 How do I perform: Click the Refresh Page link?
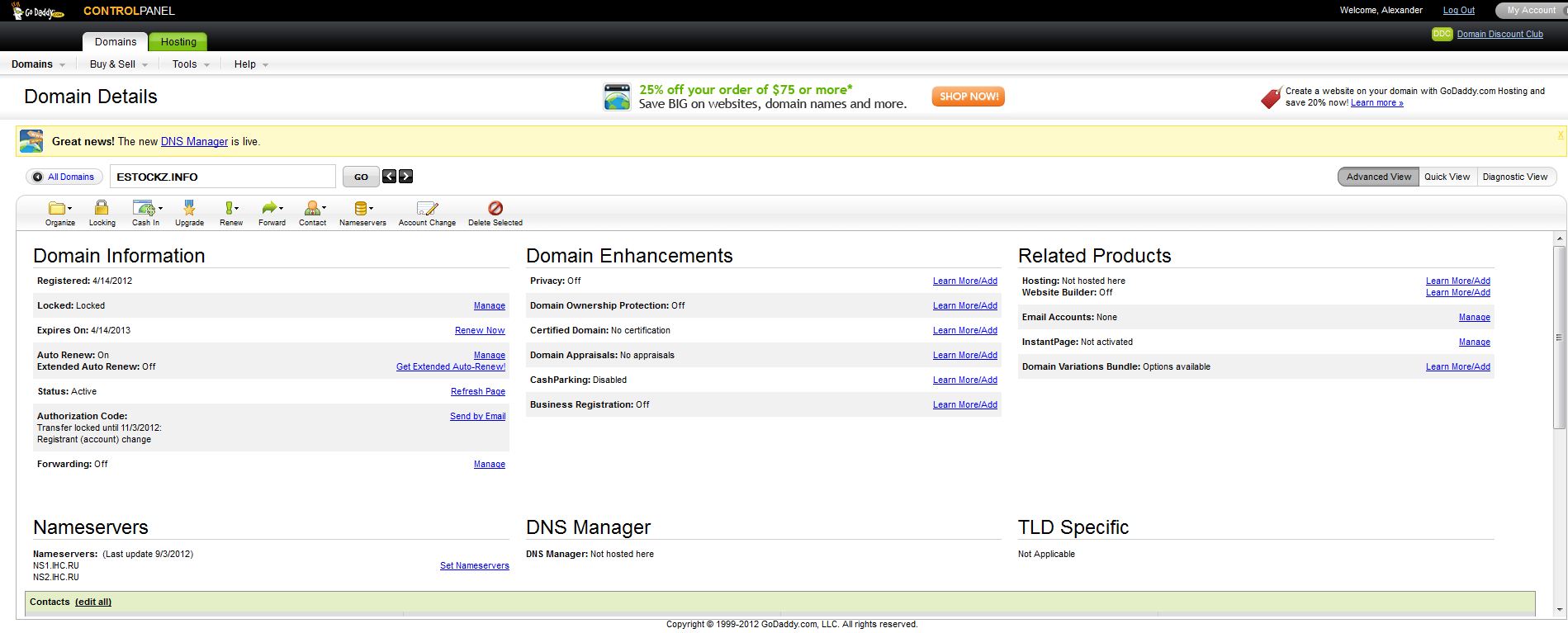click(x=478, y=391)
